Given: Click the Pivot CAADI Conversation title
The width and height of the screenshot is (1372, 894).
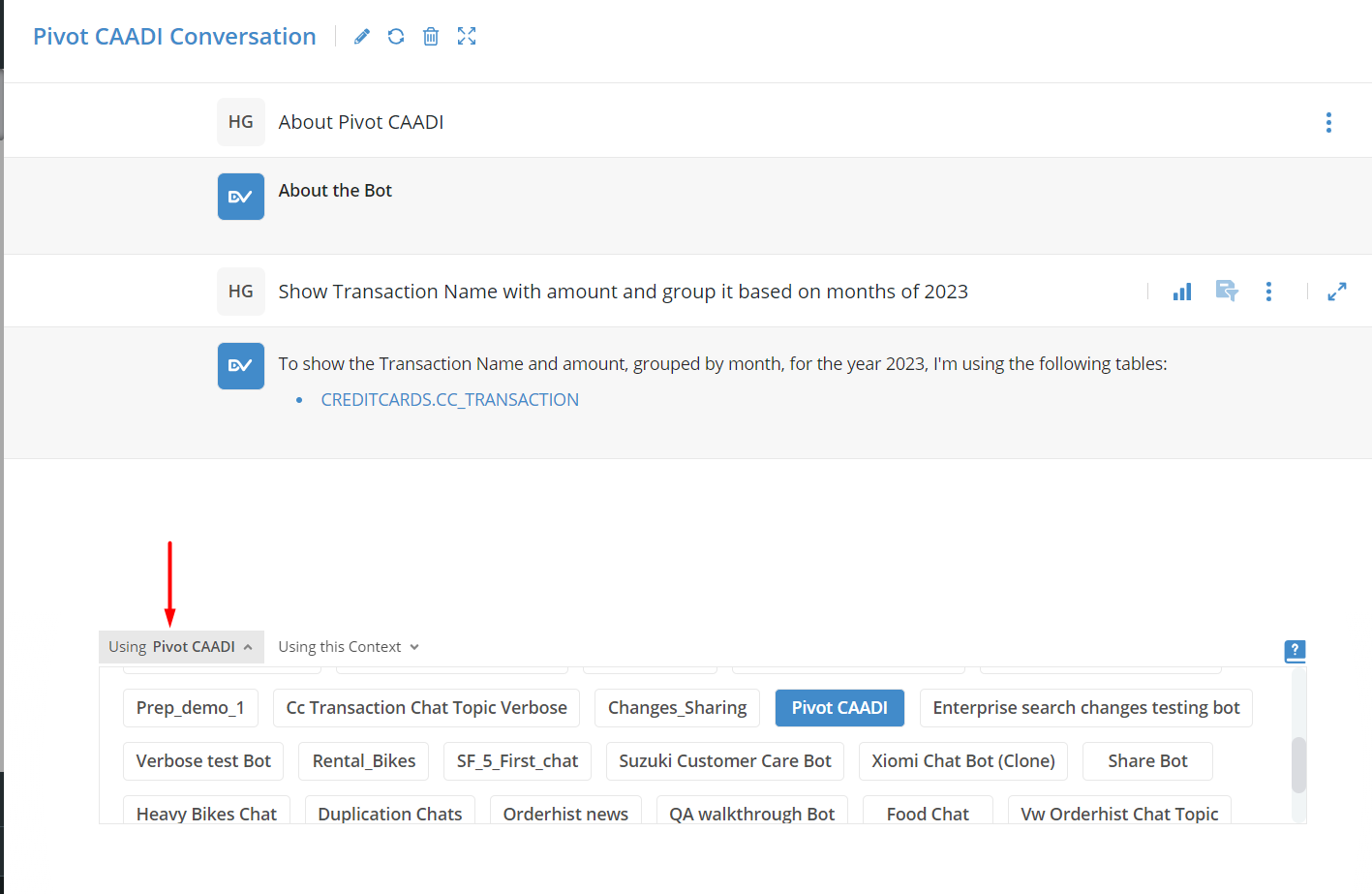Looking at the screenshot, I should tap(174, 37).
